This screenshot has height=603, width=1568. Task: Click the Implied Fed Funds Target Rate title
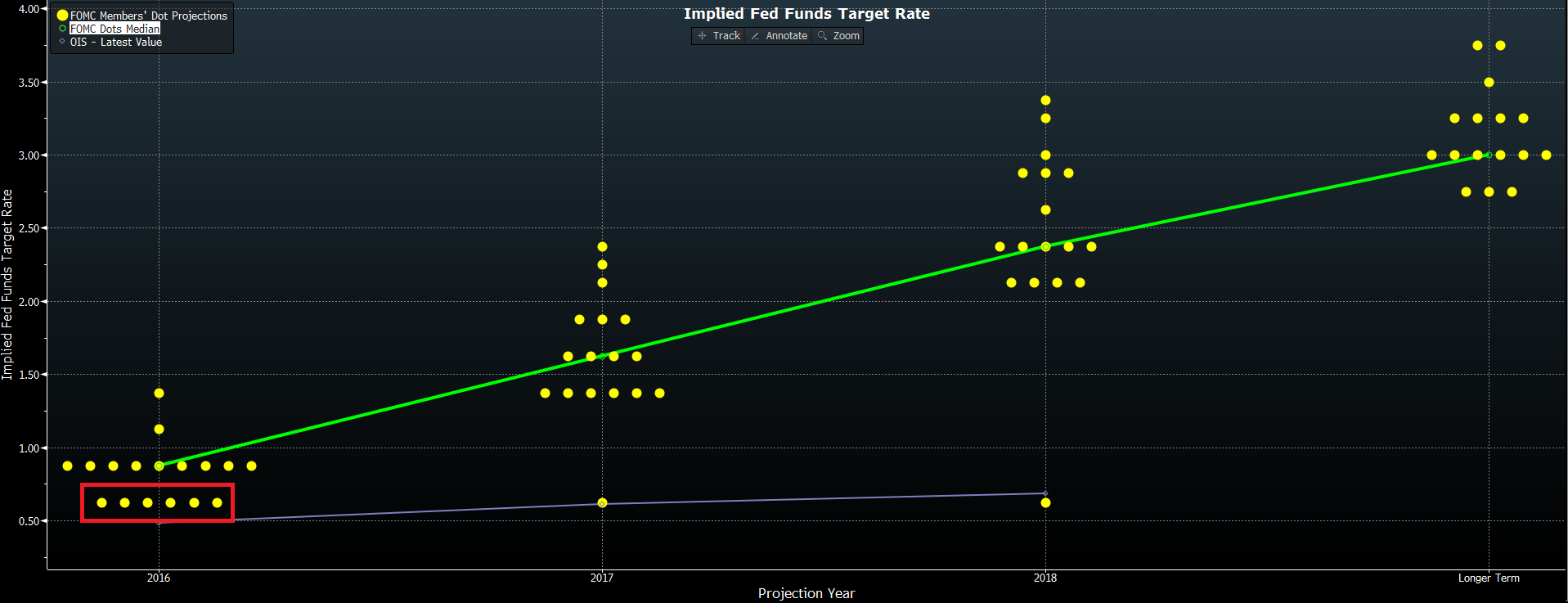coord(806,14)
